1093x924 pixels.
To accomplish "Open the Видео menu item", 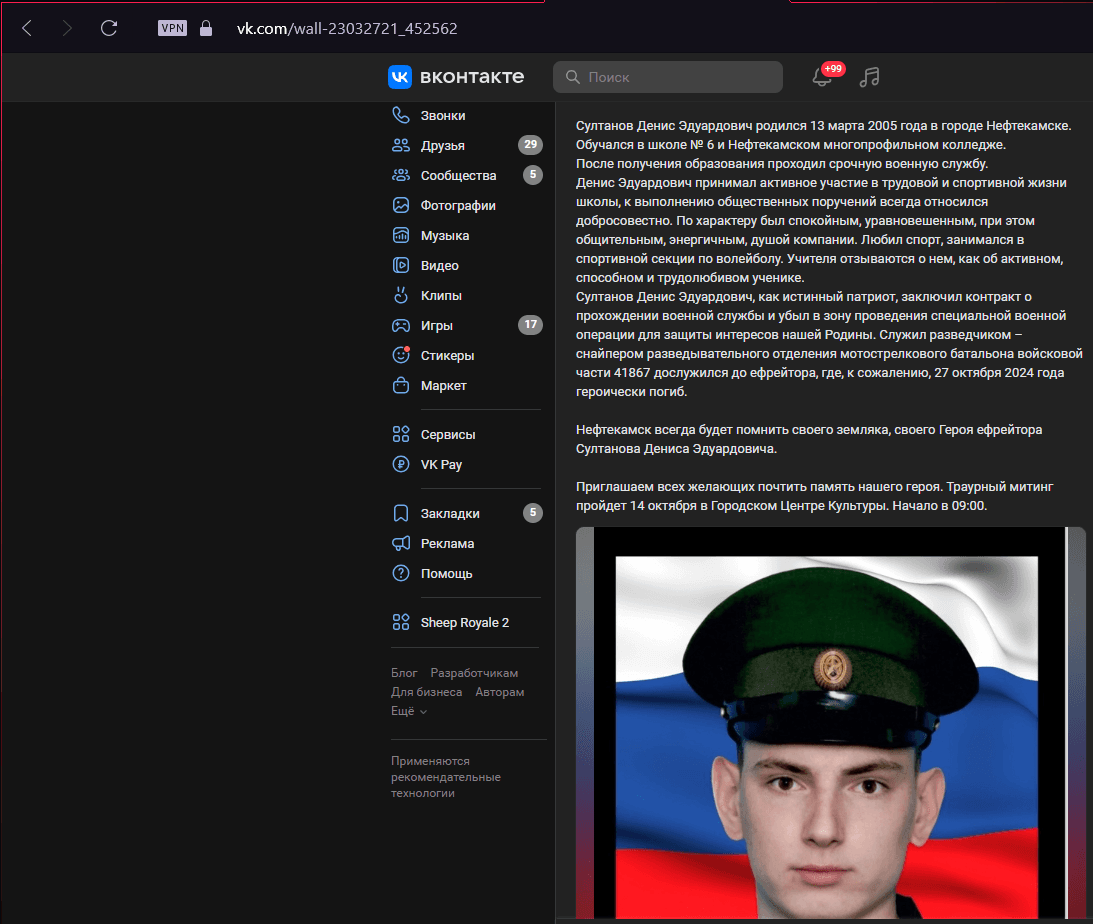I will 440,265.
